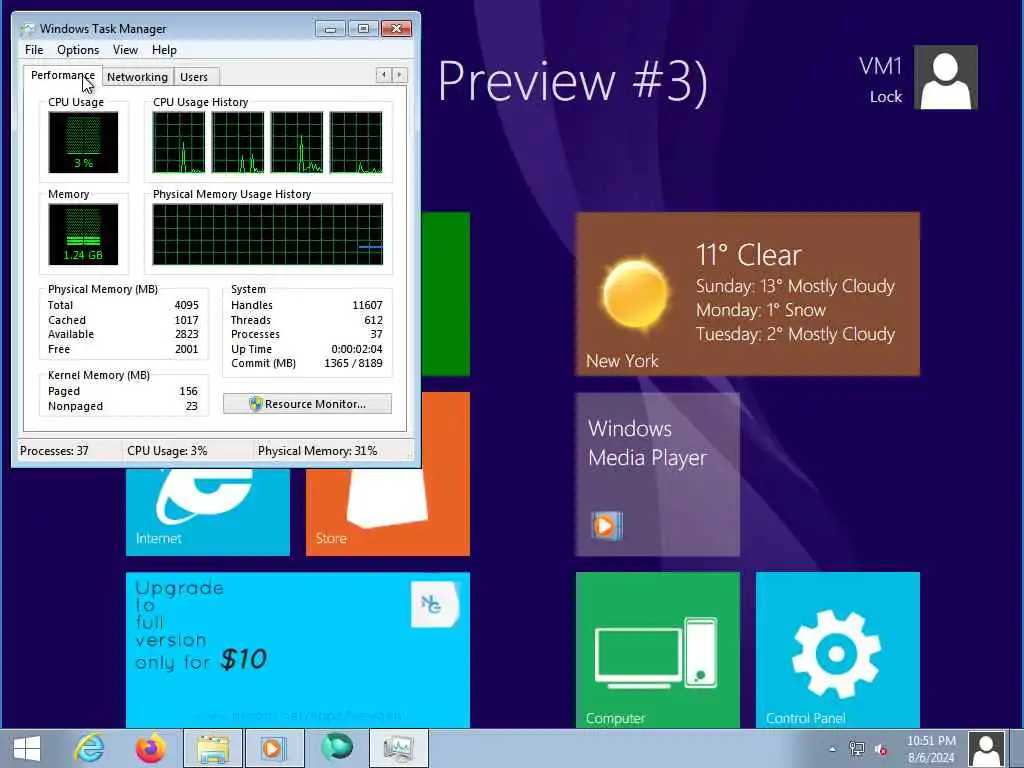
Task: Click the left tab scroll arrow
Action: [384, 75]
